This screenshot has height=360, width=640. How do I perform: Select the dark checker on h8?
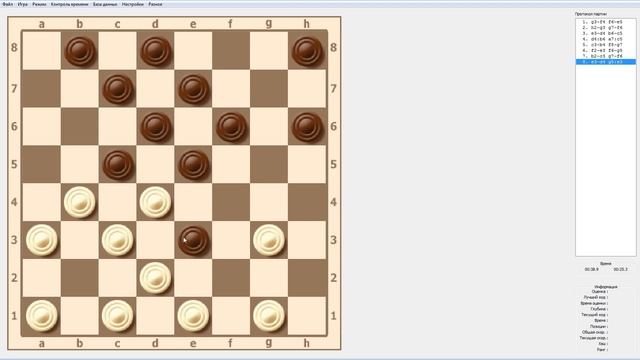307,51
